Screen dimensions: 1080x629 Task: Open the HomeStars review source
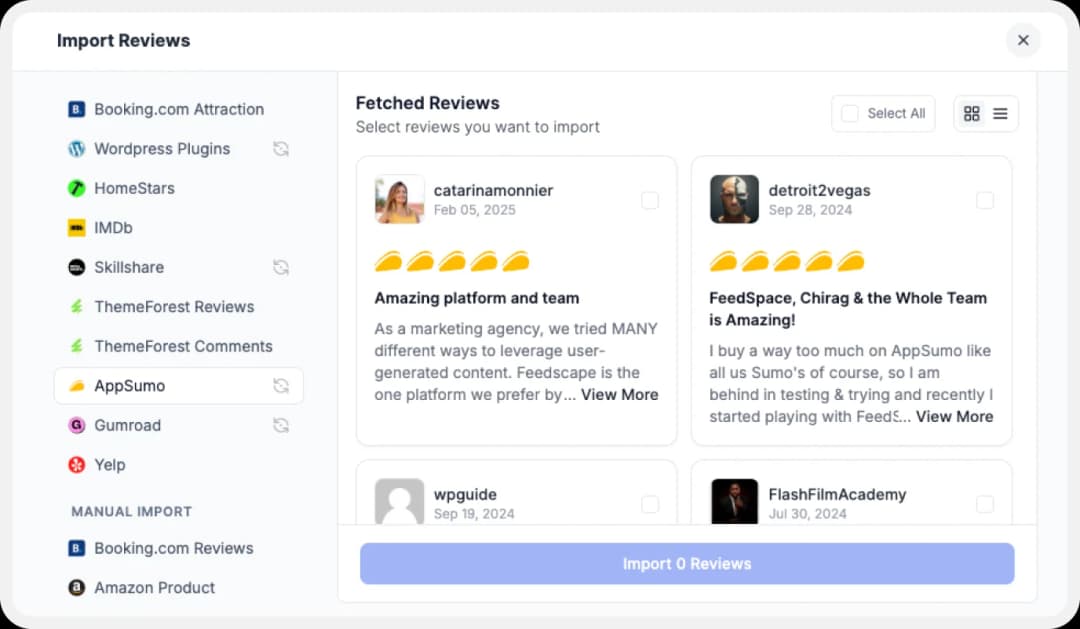point(132,188)
